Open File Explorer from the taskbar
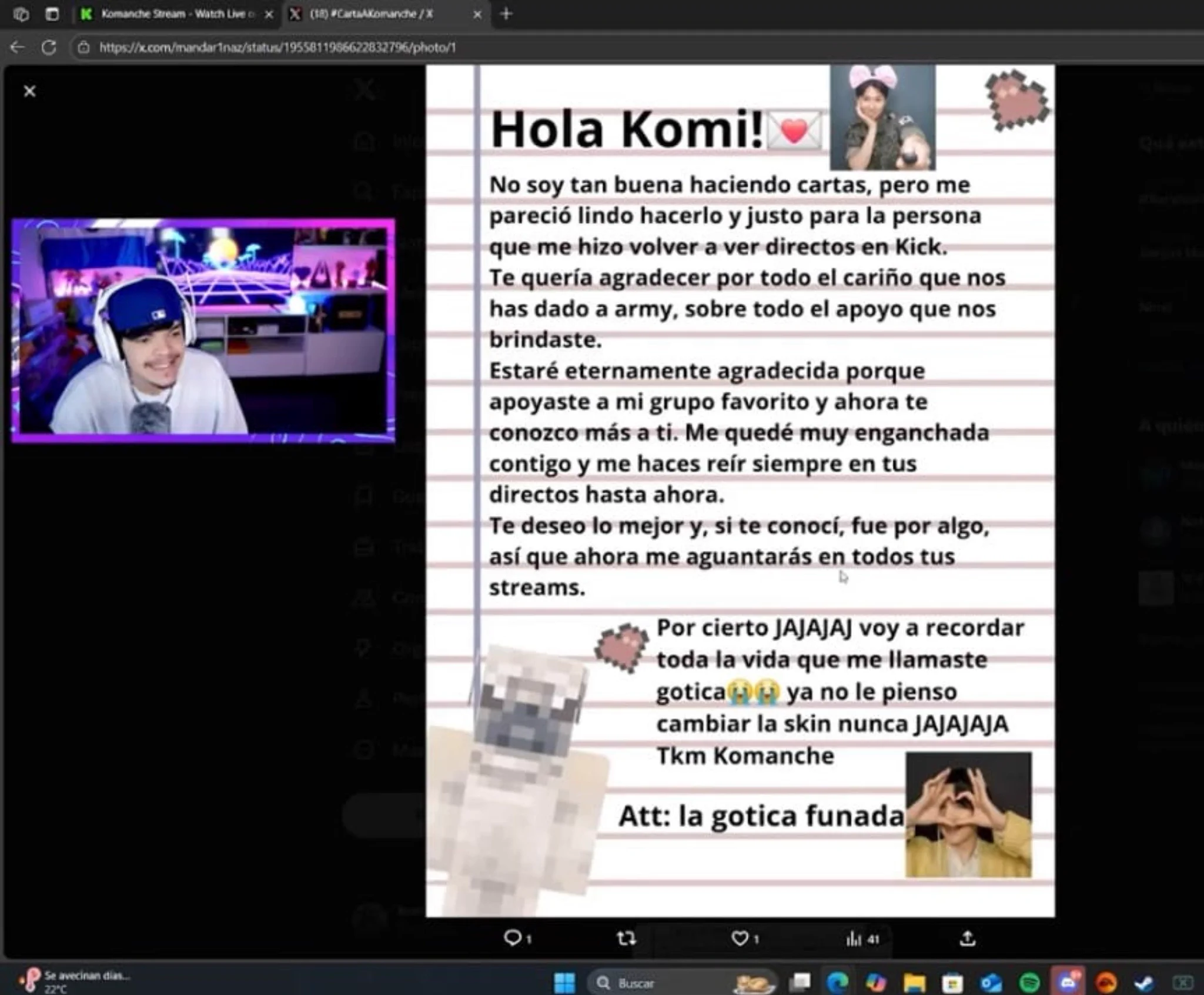Viewport: 1204px width, 995px height. click(x=915, y=982)
